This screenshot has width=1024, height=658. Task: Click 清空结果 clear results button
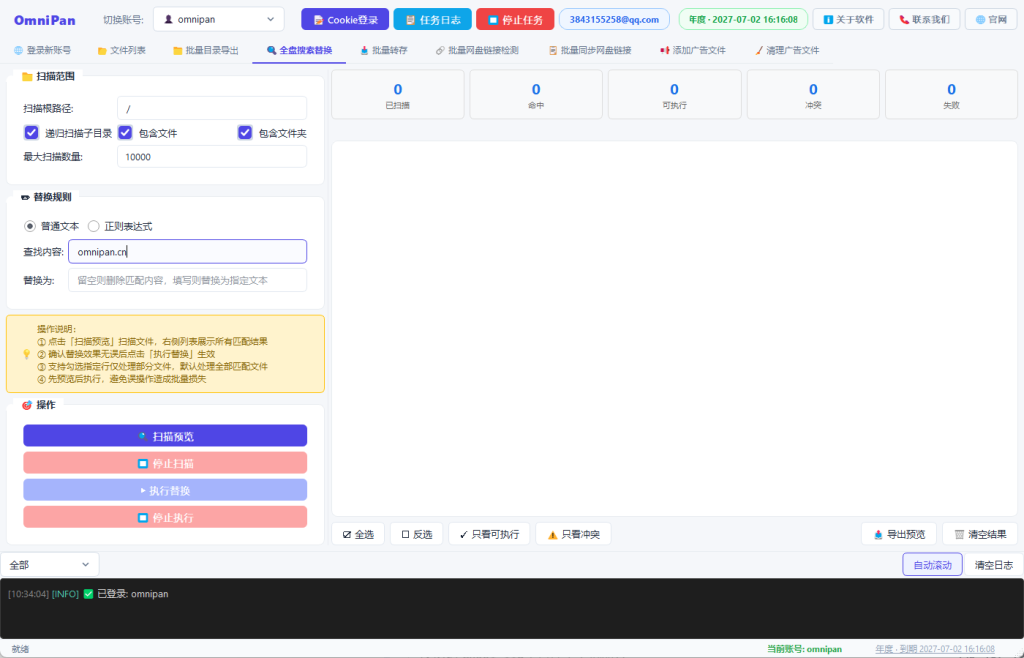980,534
